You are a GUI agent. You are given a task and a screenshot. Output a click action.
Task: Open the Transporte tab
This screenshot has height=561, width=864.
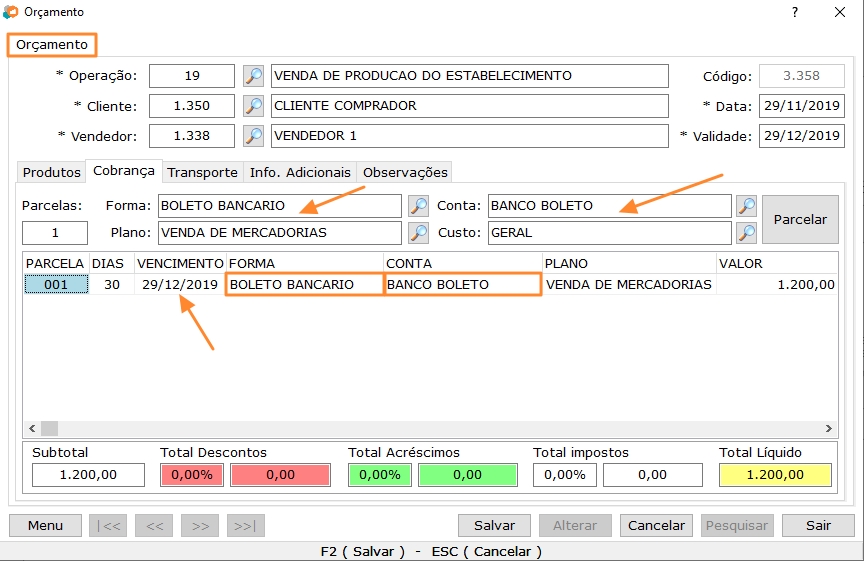pyautogui.click(x=202, y=172)
